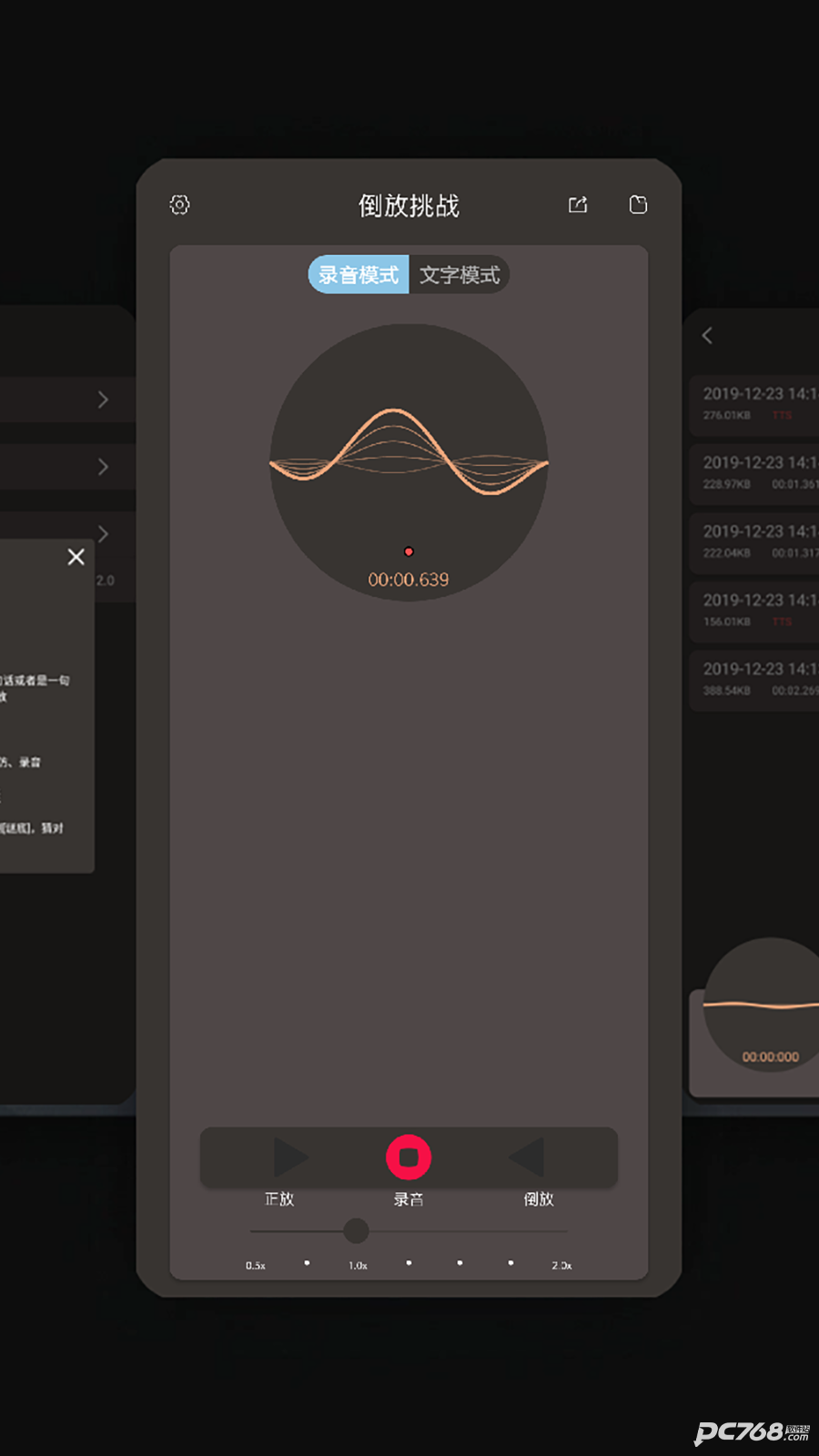Tap the share export icon
Image resolution: width=819 pixels, height=1456 pixels.
[x=578, y=205]
